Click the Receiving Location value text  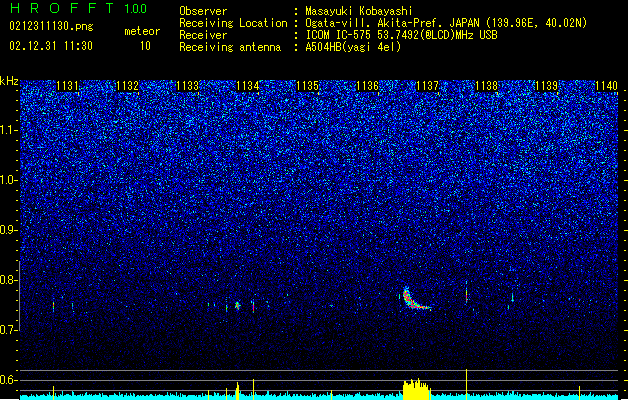click(446, 23)
